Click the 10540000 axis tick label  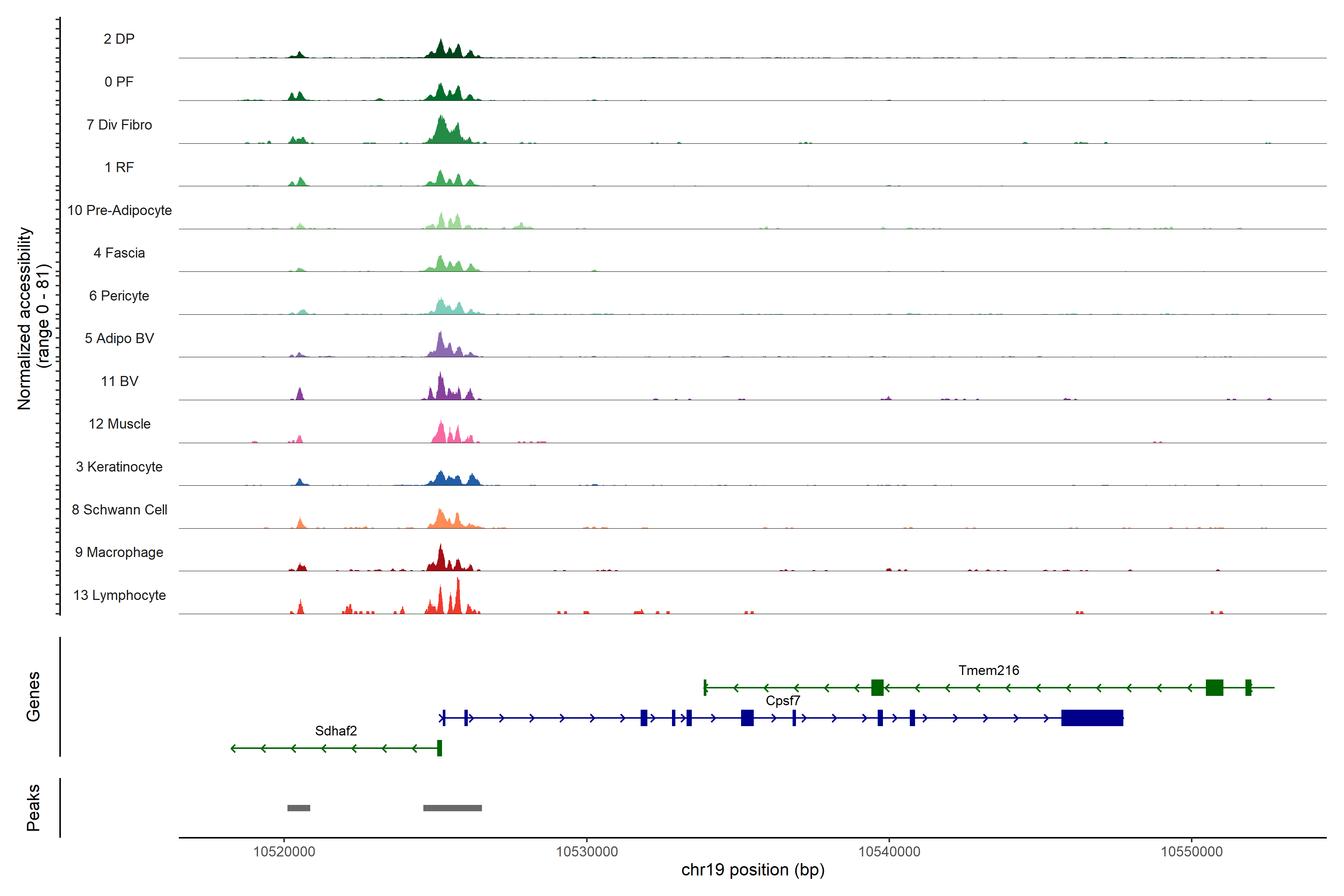(889, 852)
